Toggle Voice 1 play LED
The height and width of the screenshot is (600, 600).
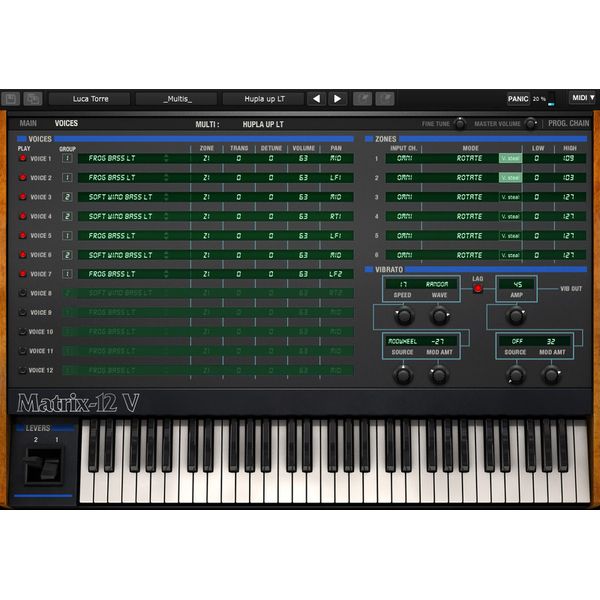(23, 158)
